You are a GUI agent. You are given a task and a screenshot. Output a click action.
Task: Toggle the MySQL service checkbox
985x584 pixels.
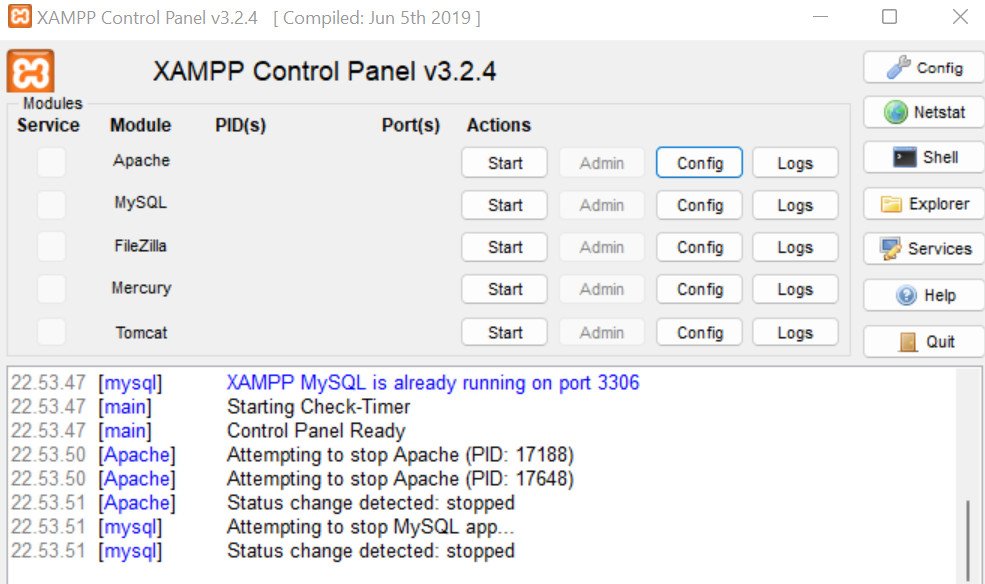coord(51,205)
